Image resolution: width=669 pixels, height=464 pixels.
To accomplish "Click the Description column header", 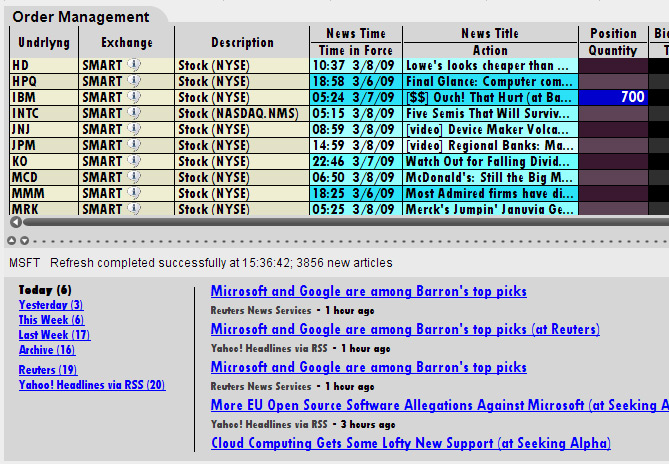I will click(x=242, y=42).
